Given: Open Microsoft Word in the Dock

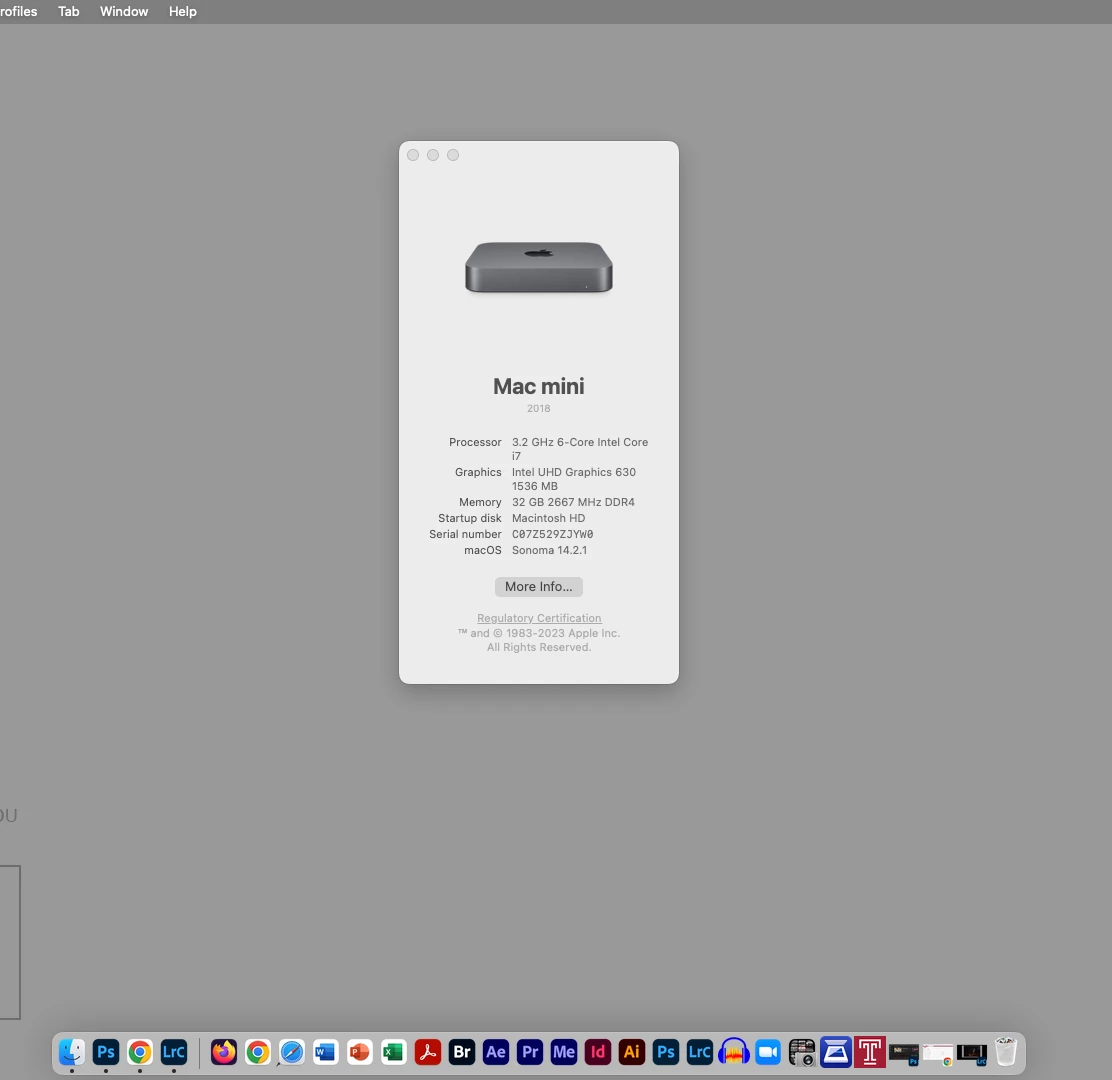Looking at the screenshot, I should point(326,1052).
